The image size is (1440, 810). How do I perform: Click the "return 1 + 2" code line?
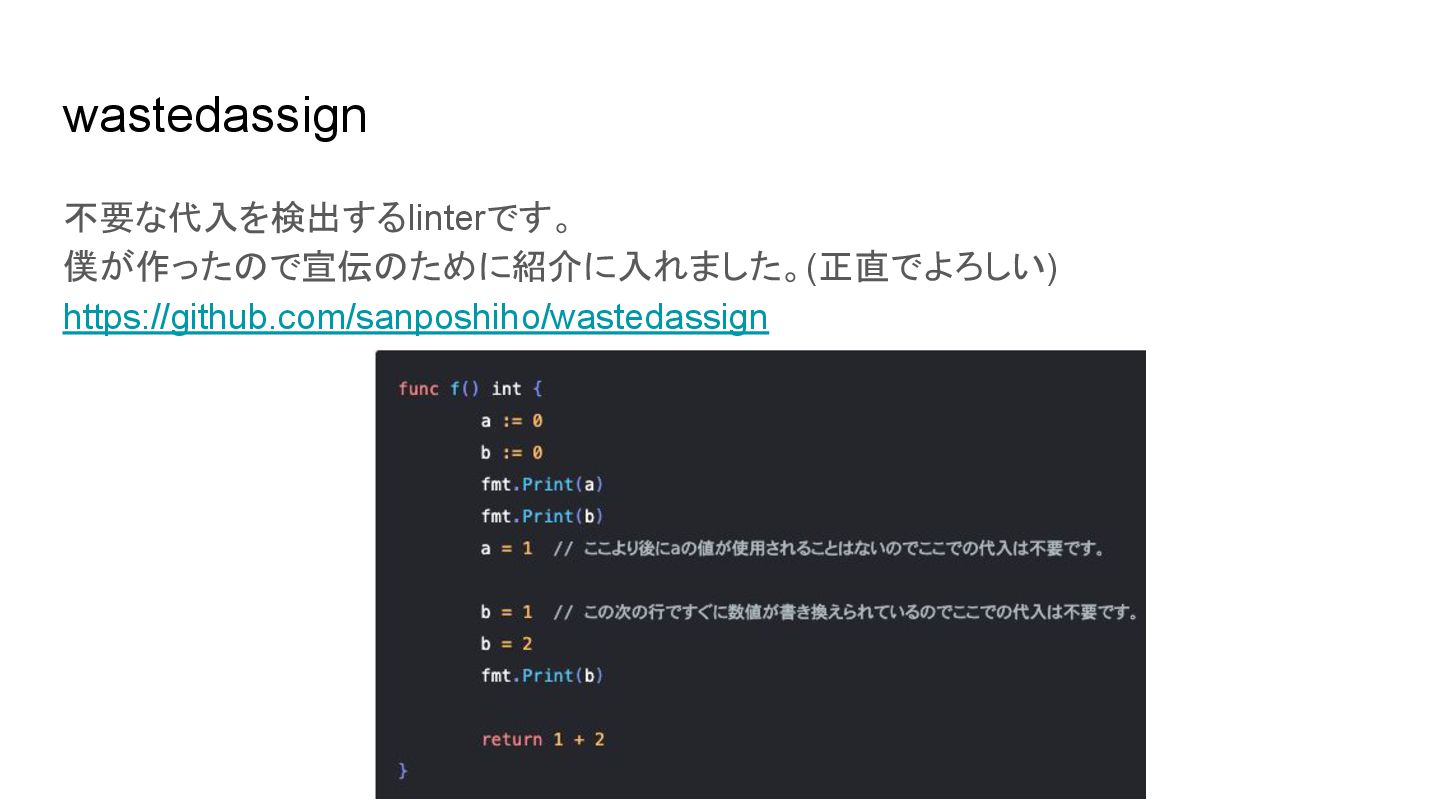(542, 740)
